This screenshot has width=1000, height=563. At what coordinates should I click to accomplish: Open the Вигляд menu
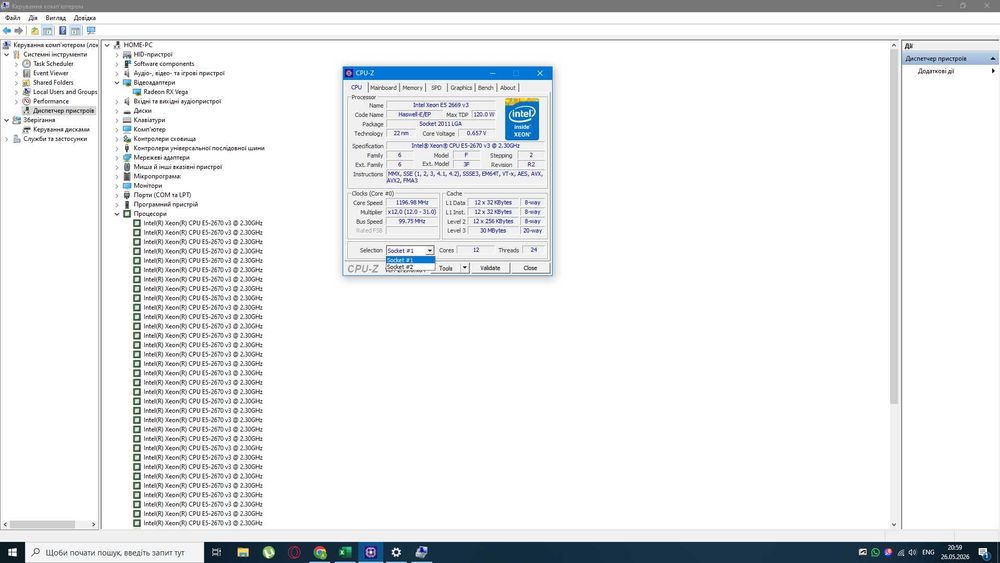[55, 18]
